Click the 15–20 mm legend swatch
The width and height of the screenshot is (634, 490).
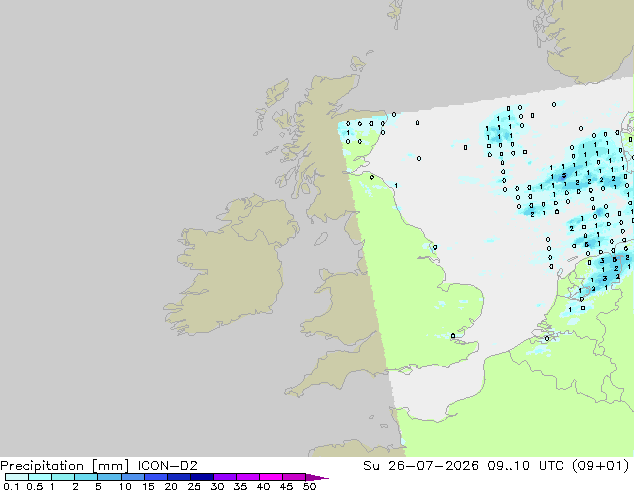pyautogui.click(x=155, y=477)
